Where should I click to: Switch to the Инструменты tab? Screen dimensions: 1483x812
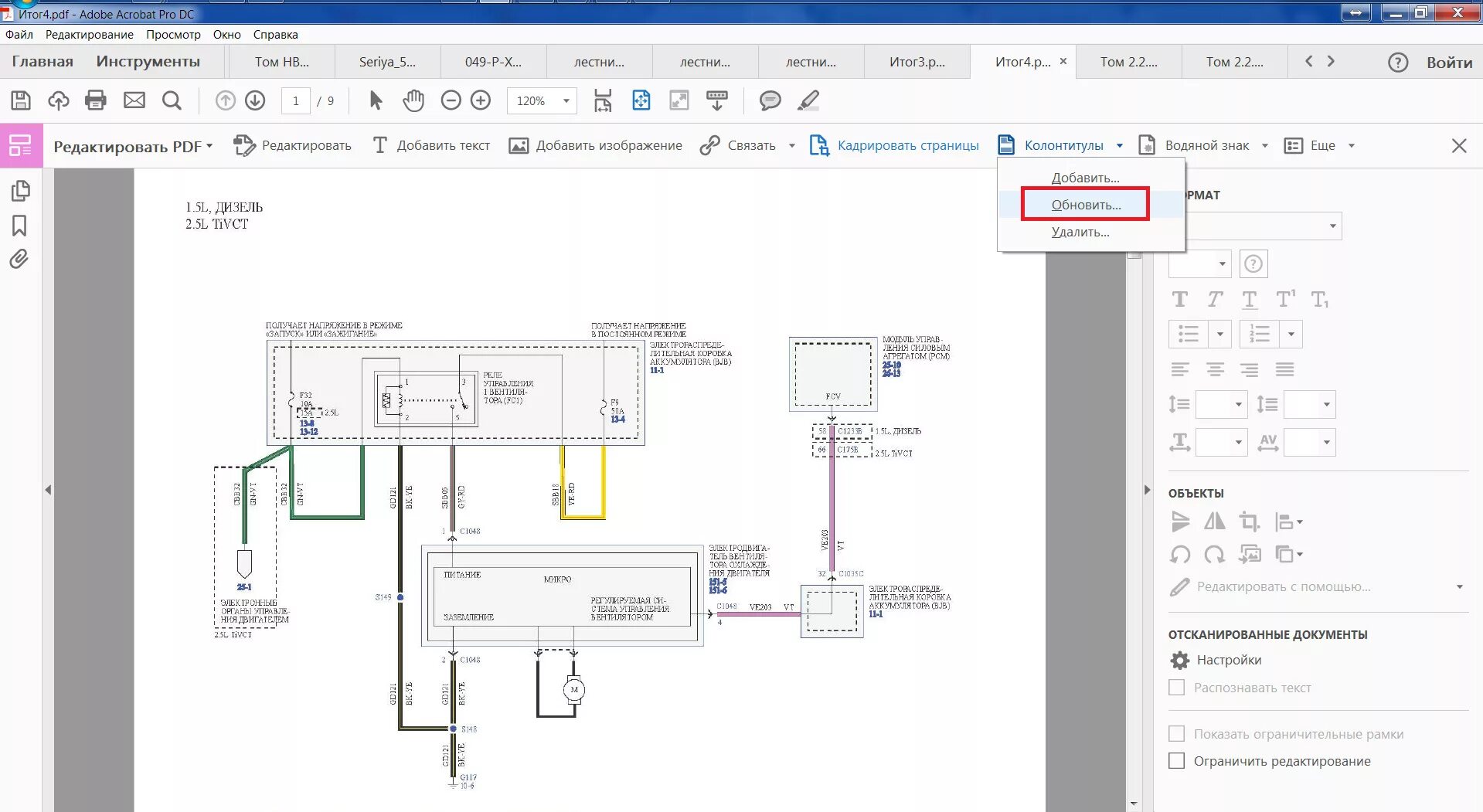(x=148, y=62)
